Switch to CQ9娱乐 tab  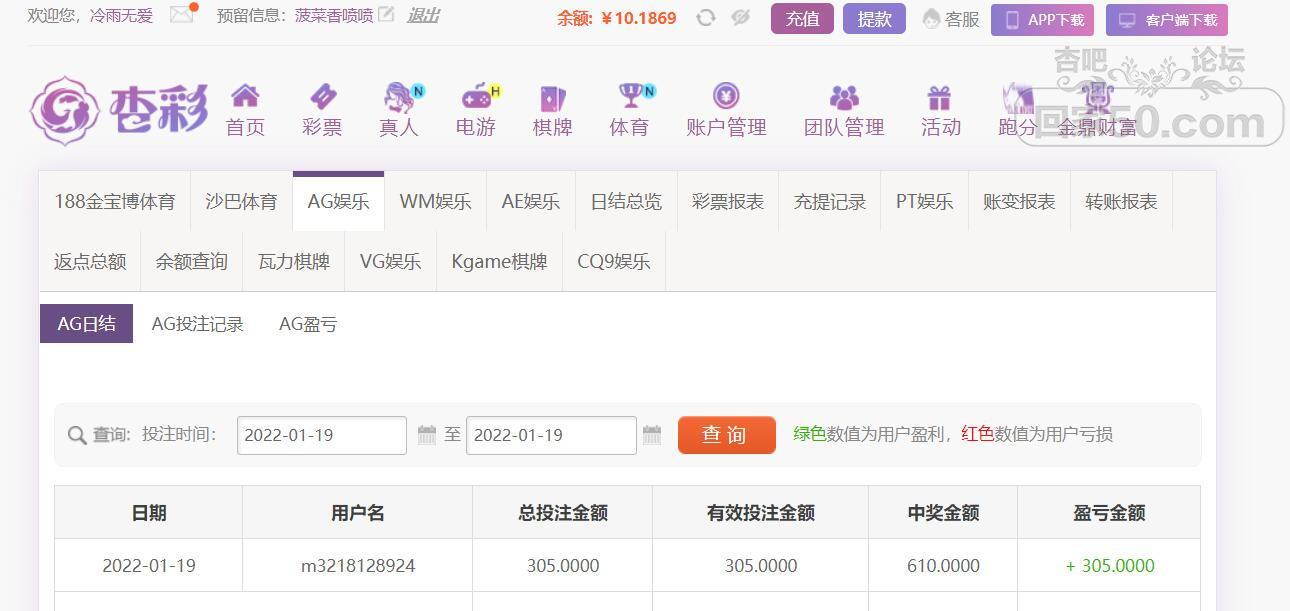click(614, 261)
